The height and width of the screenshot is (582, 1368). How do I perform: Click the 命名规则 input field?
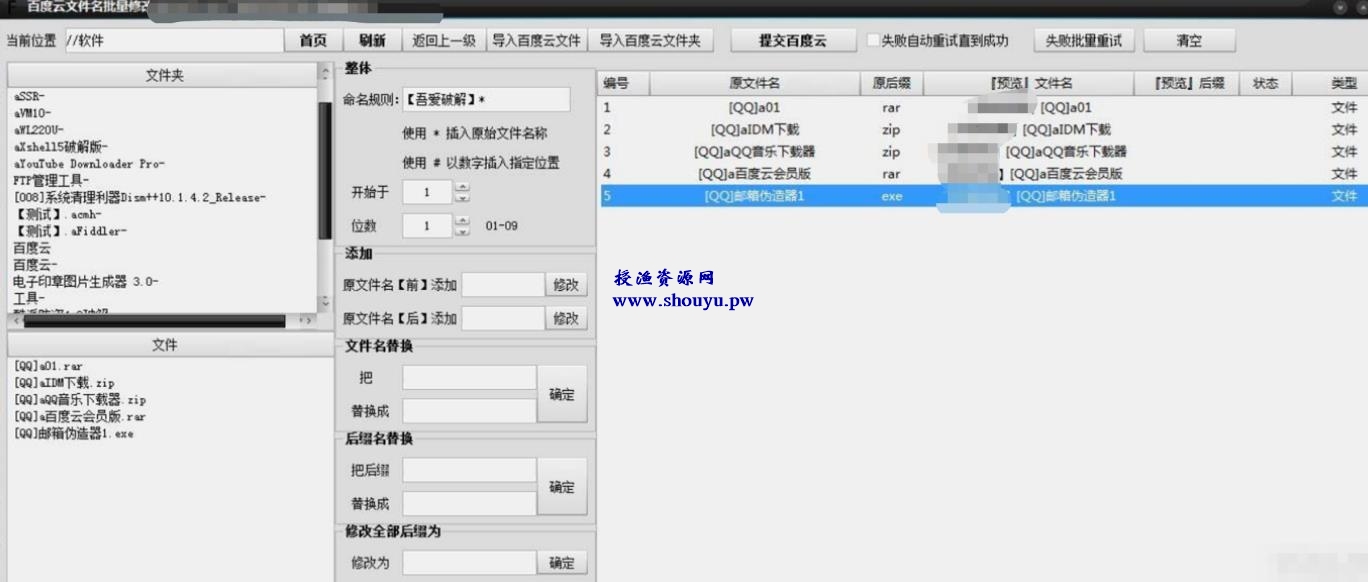[485, 99]
